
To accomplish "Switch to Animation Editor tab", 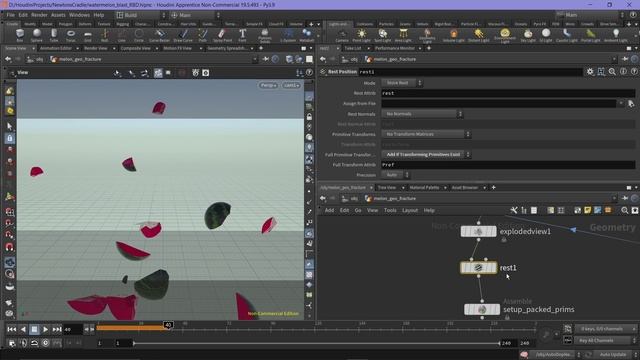I will (x=56, y=48).
